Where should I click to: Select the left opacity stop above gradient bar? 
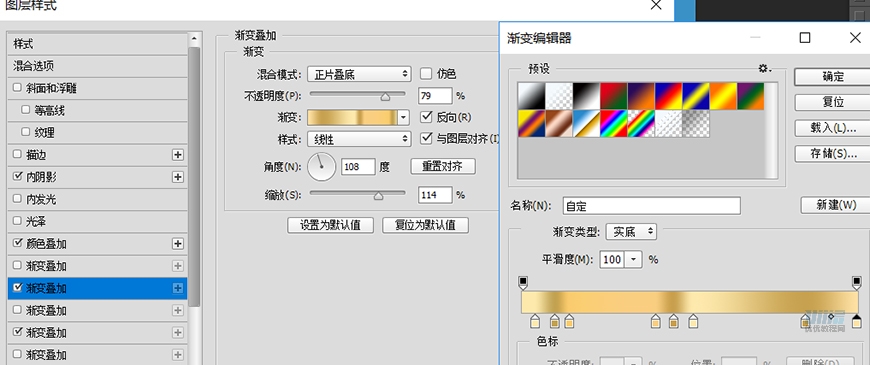523,283
